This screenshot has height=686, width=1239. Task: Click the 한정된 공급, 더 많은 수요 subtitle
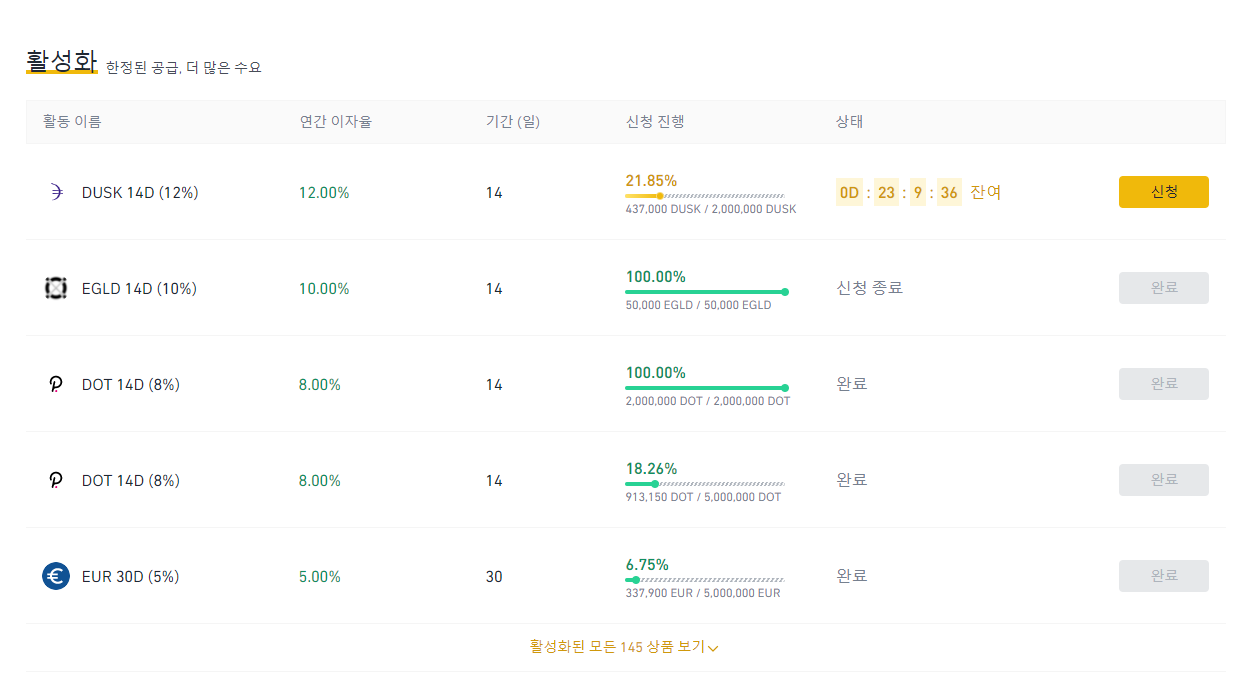pos(184,68)
